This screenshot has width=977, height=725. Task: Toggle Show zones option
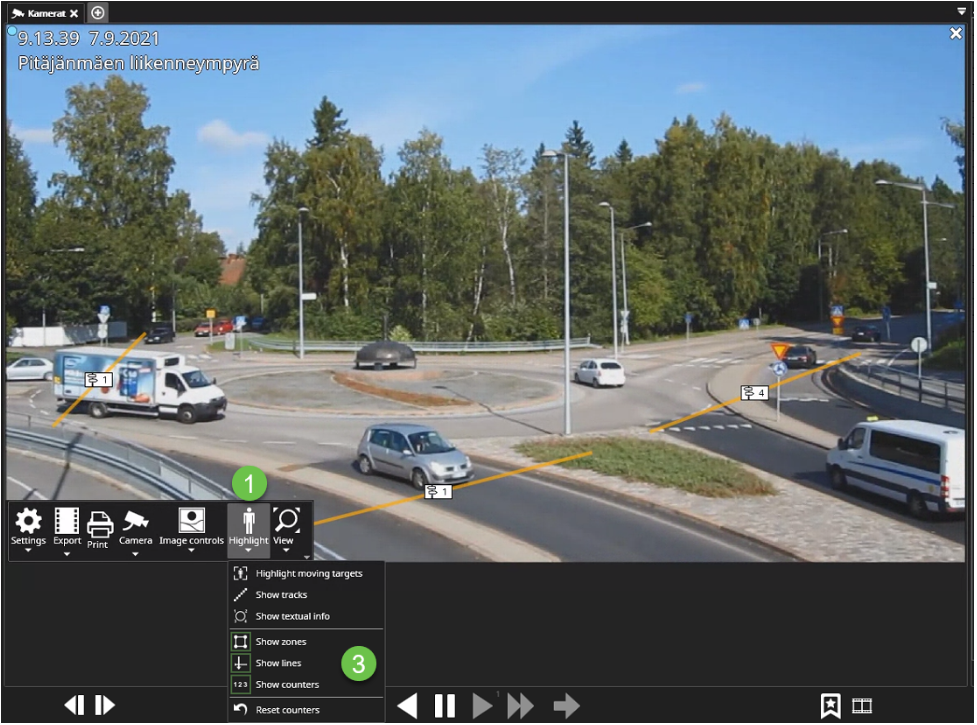(x=280, y=642)
